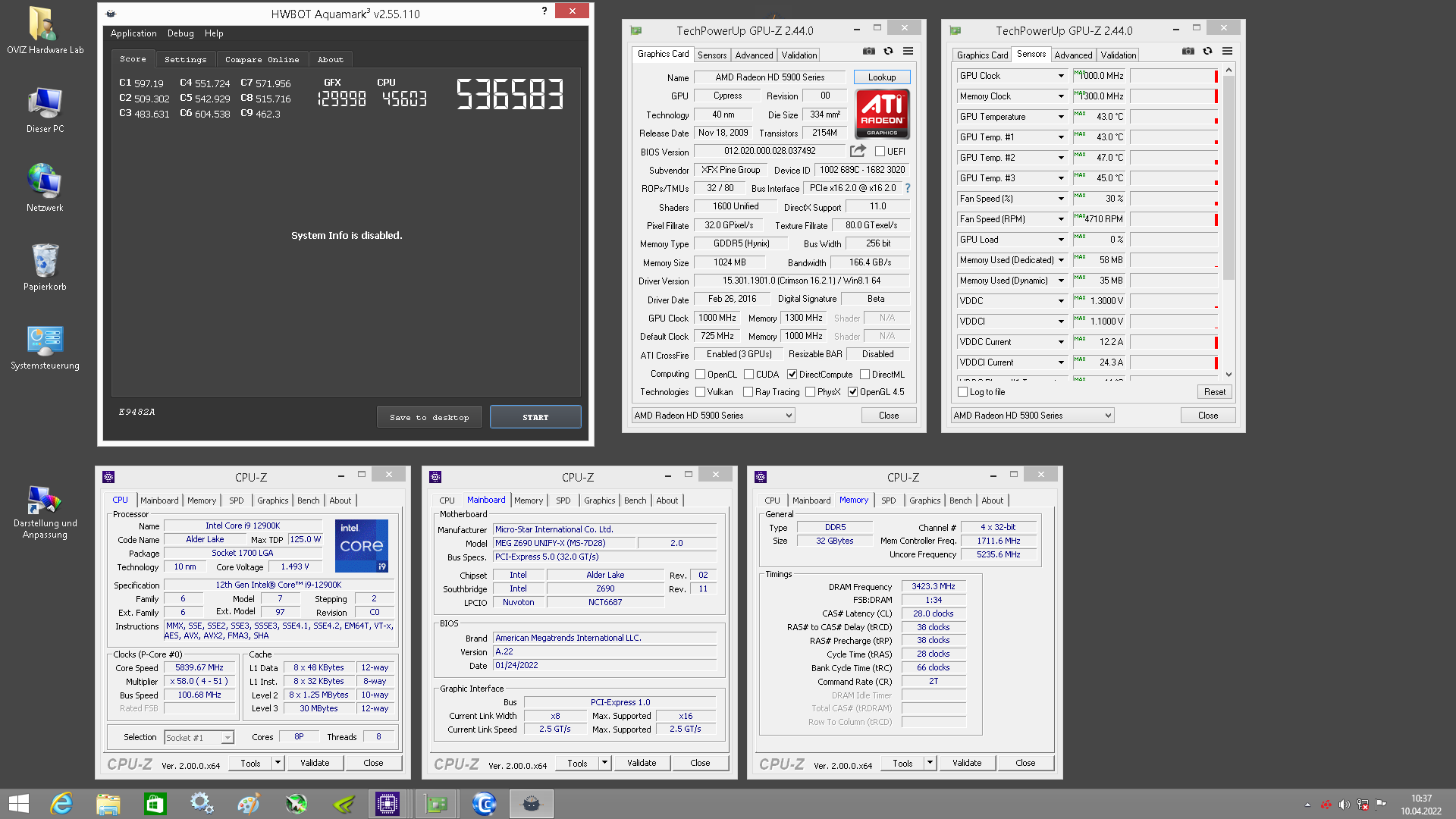Click Validate button in CPU-Z CPU window
Viewport: 1456px width, 819px height.
[x=315, y=763]
